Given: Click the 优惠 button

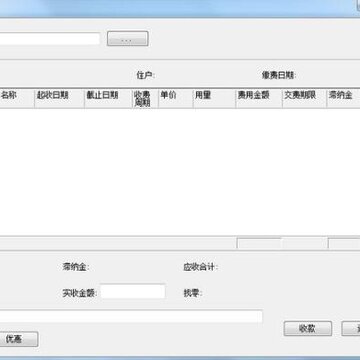Looking at the screenshot, I should pyautogui.click(x=19, y=339).
